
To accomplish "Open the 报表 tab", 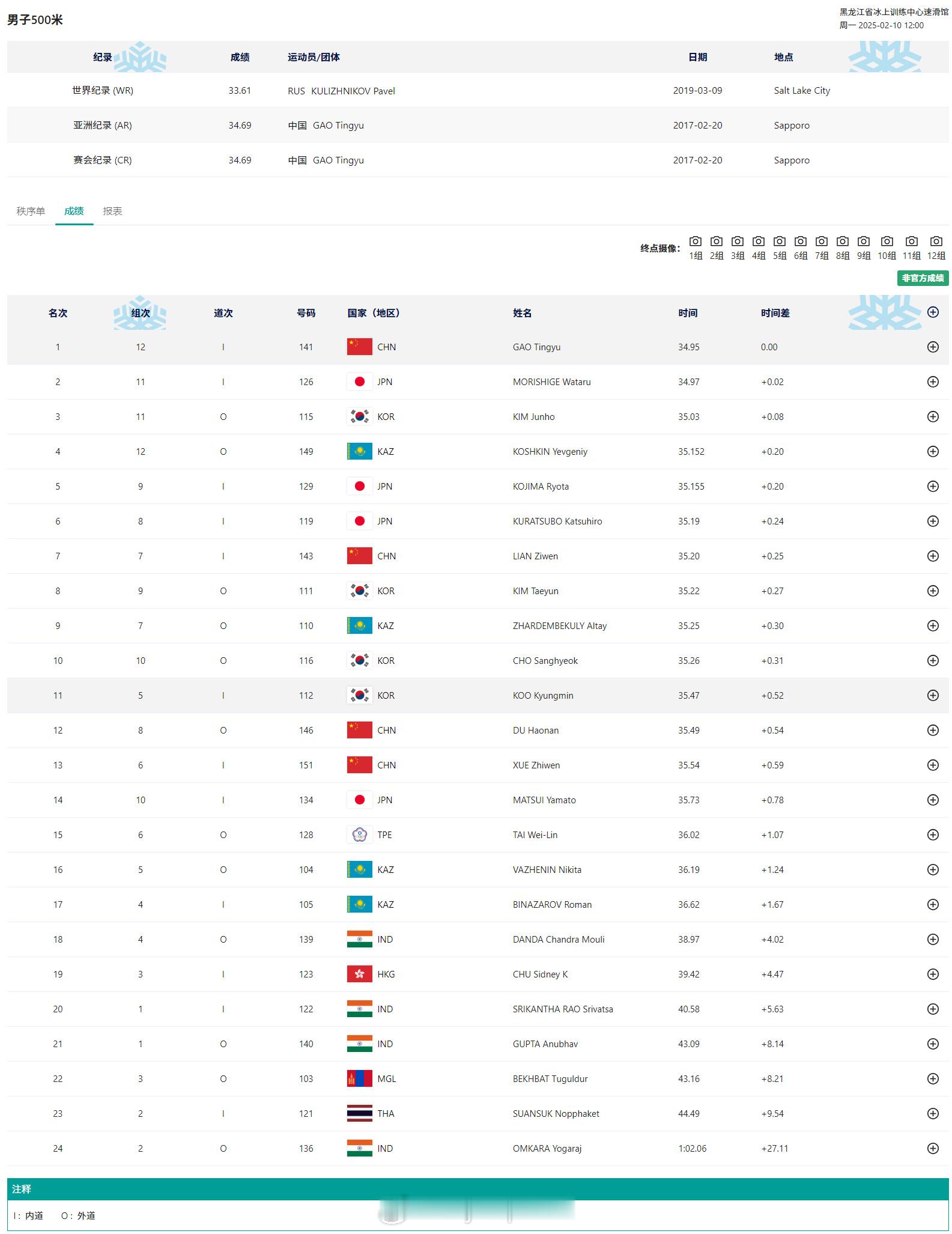I will (112, 211).
